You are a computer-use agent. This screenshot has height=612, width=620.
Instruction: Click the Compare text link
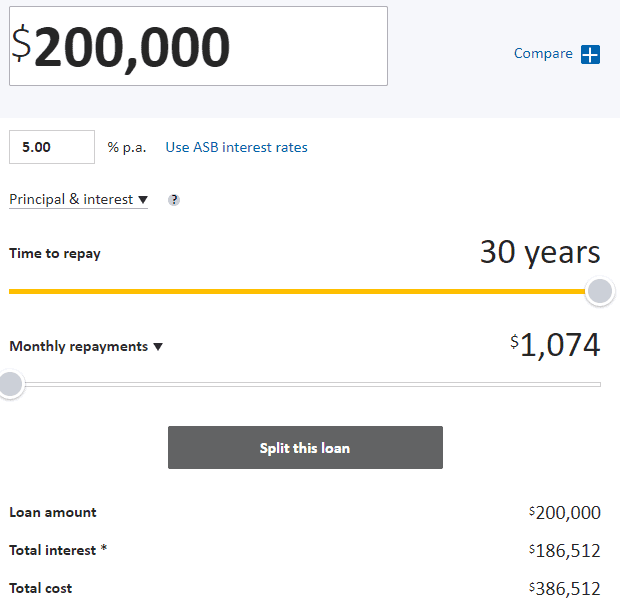tap(543, 54)
